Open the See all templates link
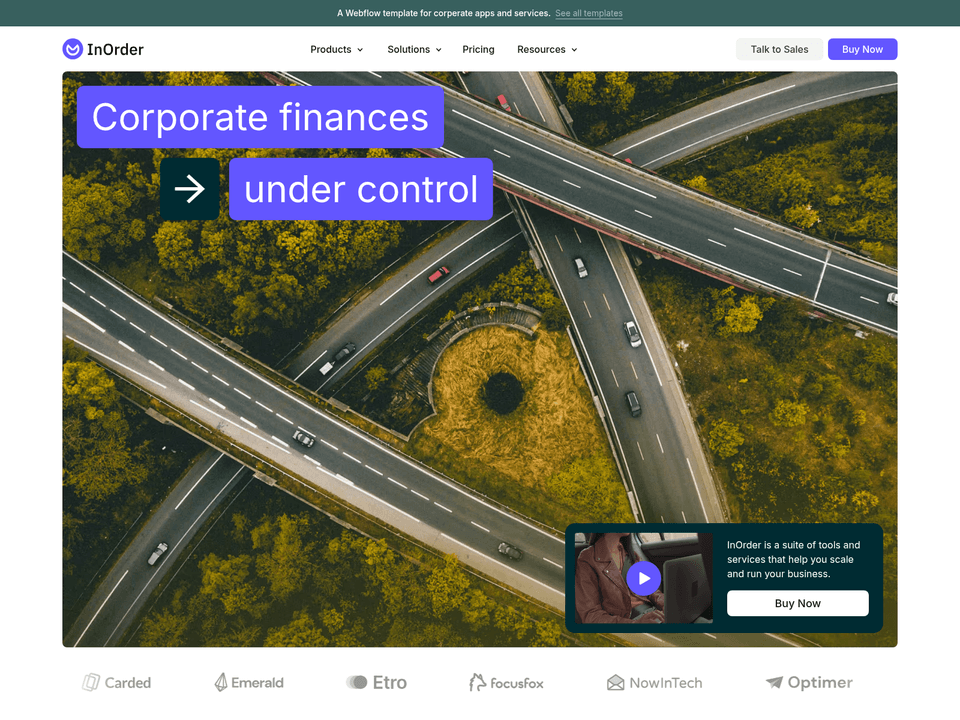The height and width of the screenshot is (720, 960). (588, 13)
